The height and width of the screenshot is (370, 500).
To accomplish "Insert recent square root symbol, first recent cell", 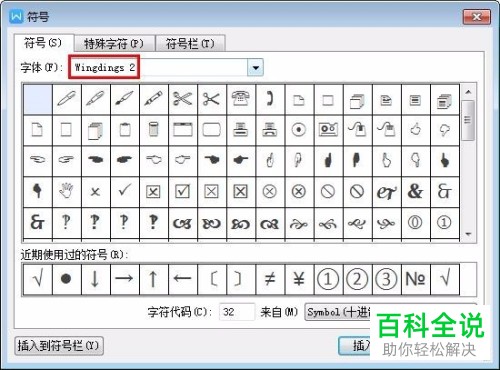I will pyautogui.click(x=38, y=279).
